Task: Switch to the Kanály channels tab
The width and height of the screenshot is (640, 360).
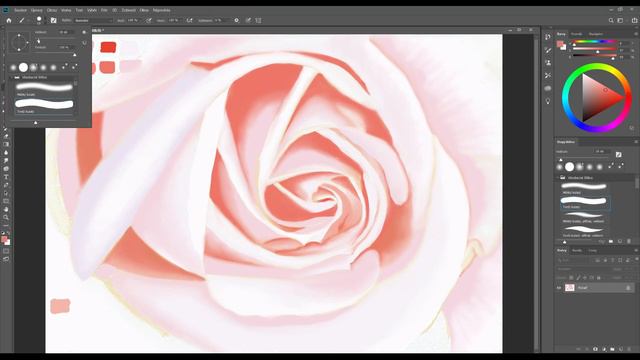Action: coord(577,250)
